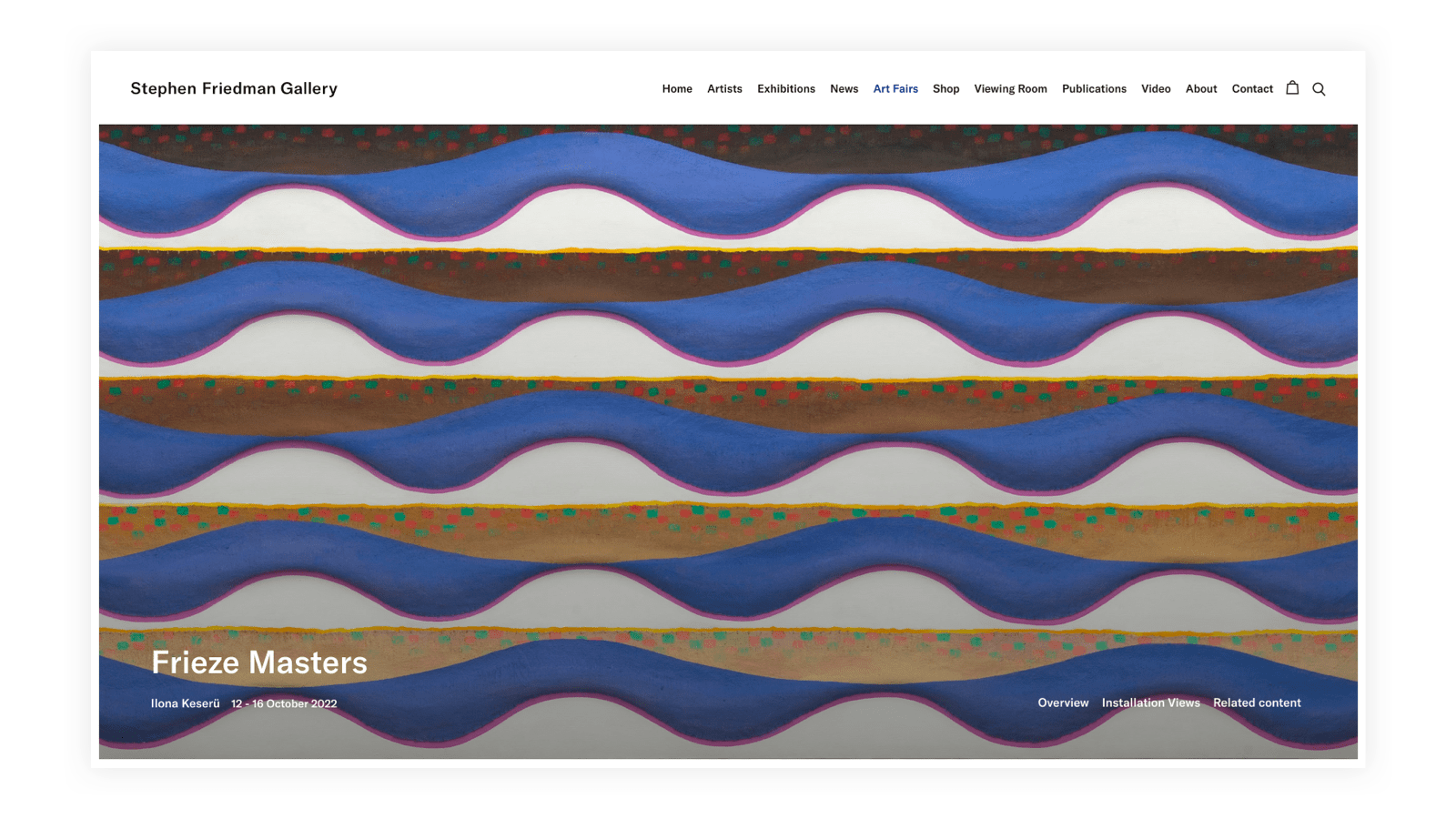
Task: Navigate to Exhibitions
Action: tap(786, 89)
